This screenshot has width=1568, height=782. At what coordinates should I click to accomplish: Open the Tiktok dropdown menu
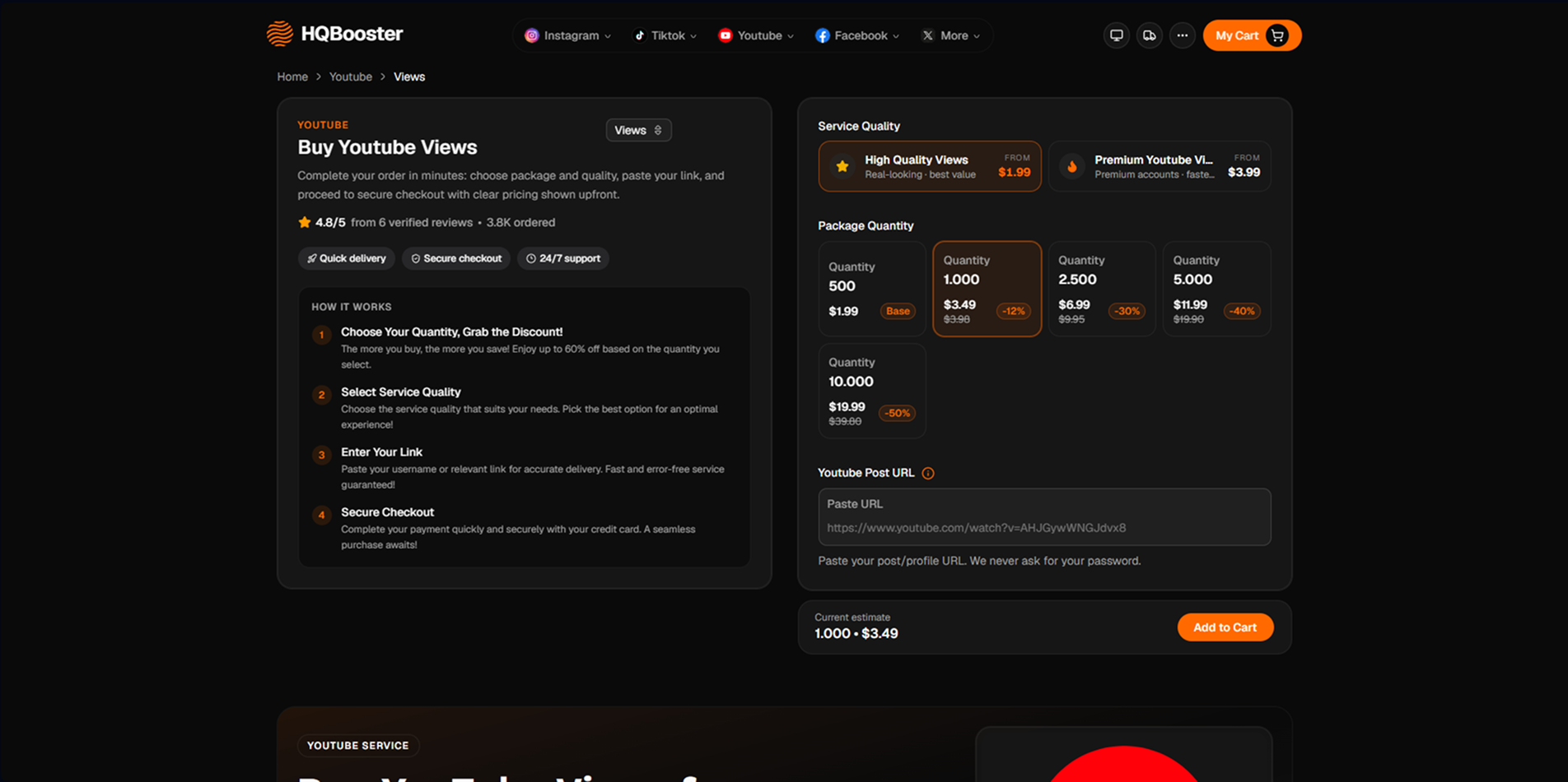665,35
